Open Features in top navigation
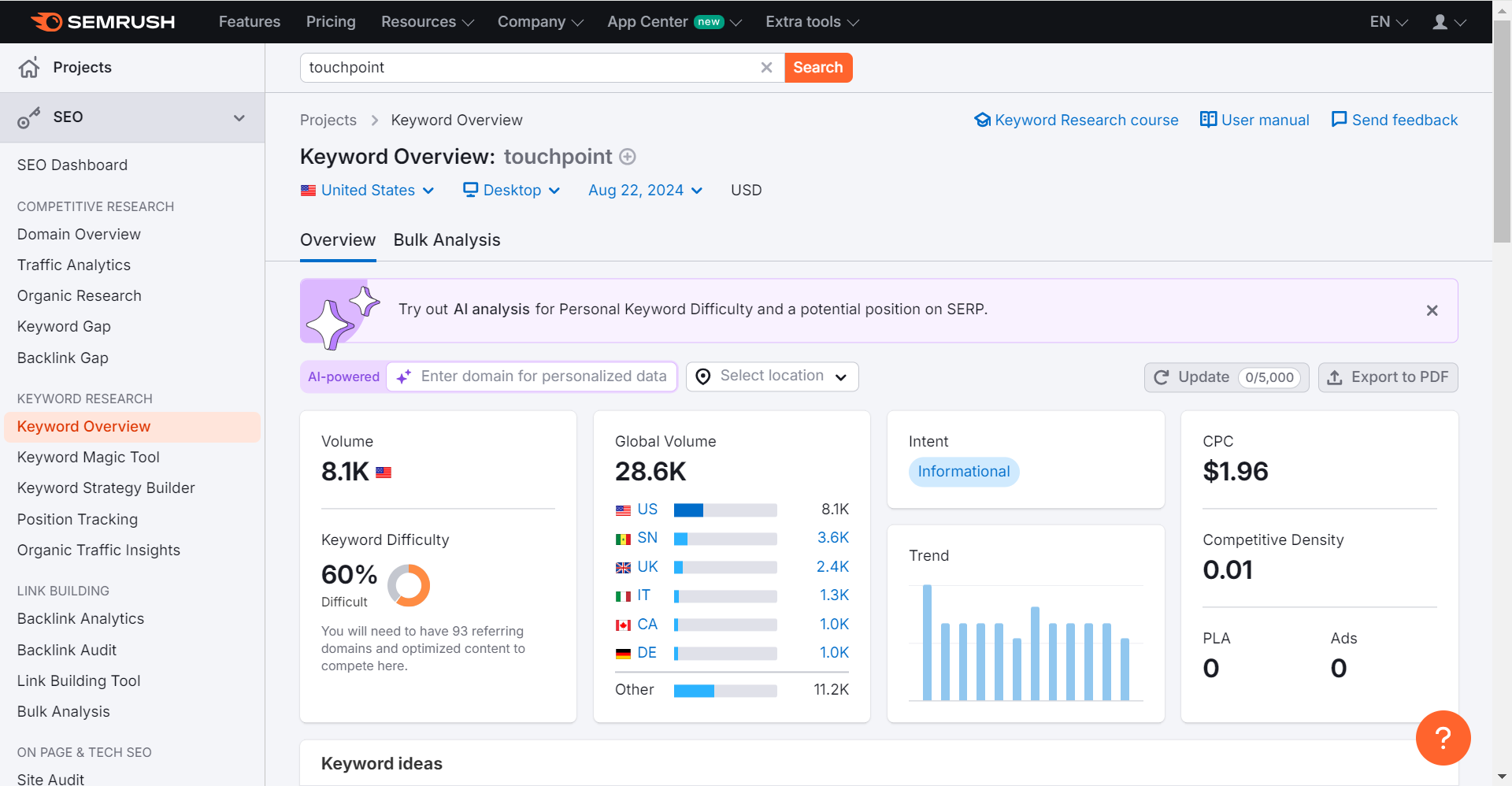The height and width of the screenshot is (786, 1512). pos(250,22)
